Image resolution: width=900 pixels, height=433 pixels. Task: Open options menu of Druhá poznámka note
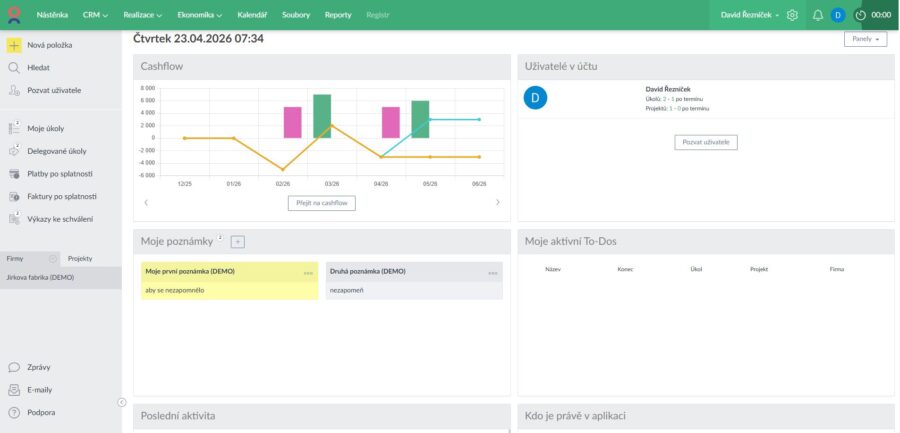(493, 273)
